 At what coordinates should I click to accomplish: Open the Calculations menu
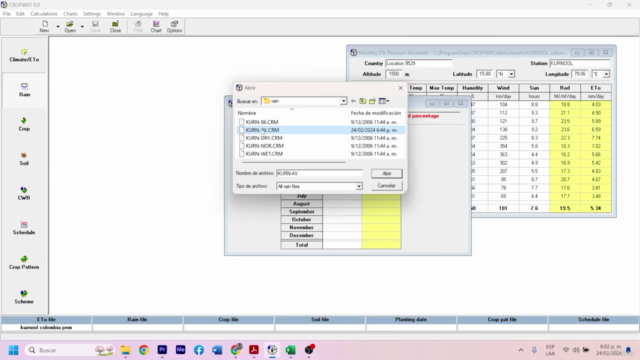click(44, 14)
